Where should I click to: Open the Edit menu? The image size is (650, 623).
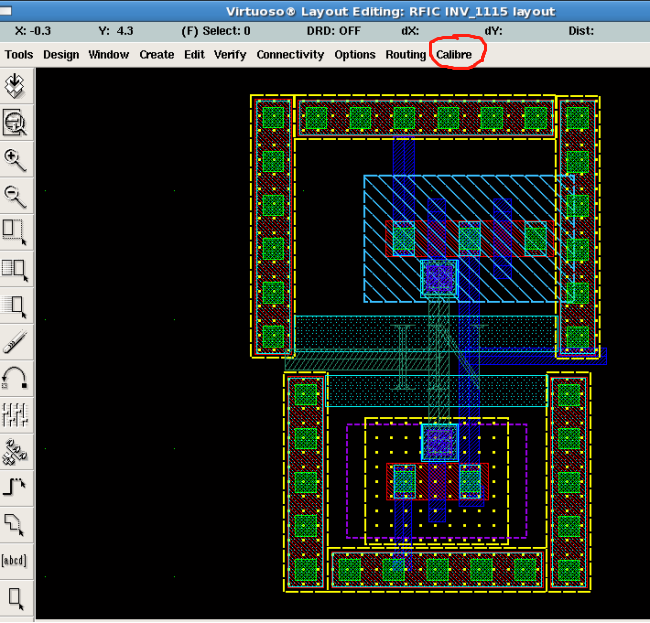pos(194,55)
